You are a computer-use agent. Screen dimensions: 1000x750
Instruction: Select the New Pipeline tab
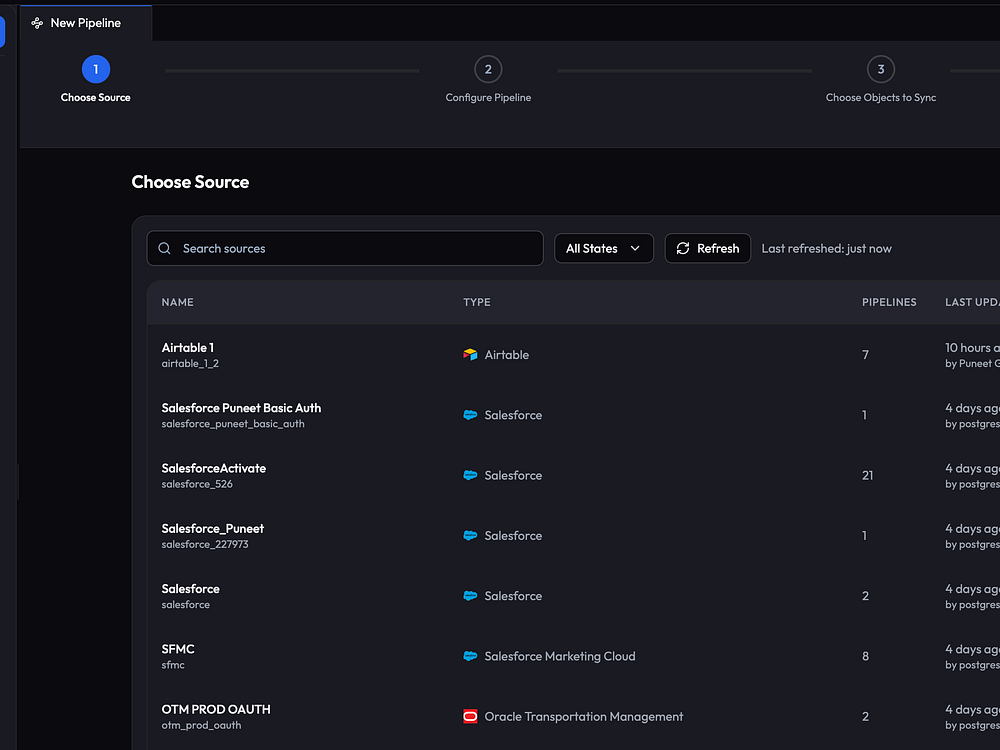(x=85, y=23)
